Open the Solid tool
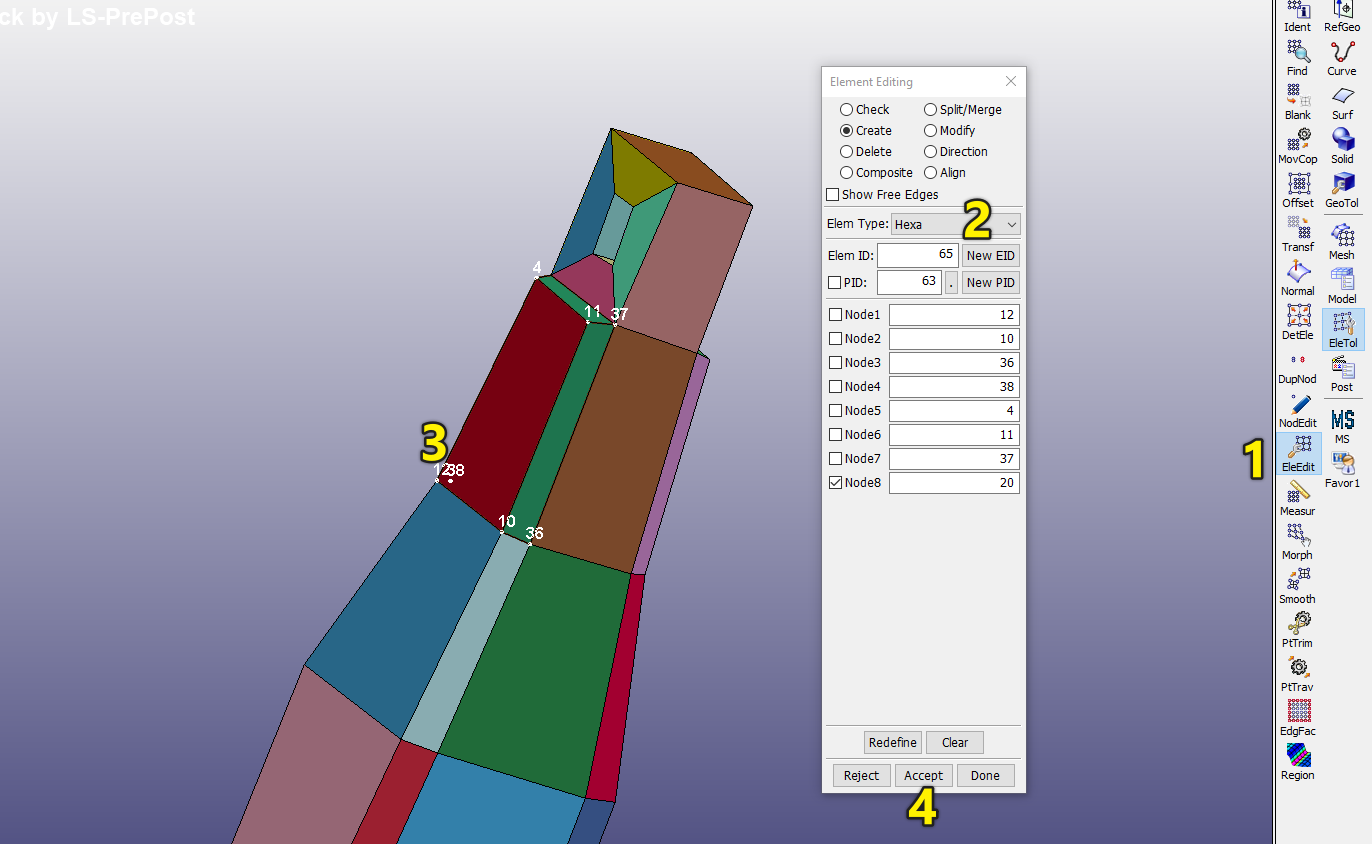 (x=1342, y=146)
